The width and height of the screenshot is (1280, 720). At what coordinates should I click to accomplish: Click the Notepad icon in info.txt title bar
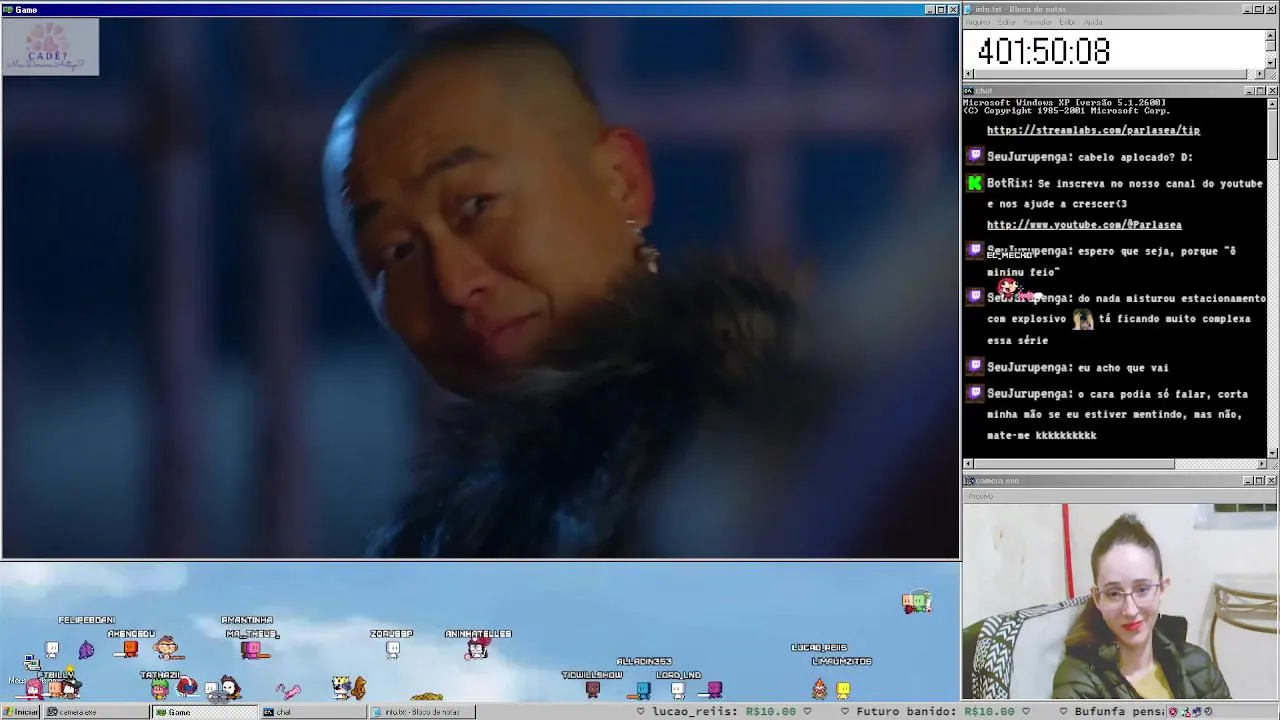[968, 9]
